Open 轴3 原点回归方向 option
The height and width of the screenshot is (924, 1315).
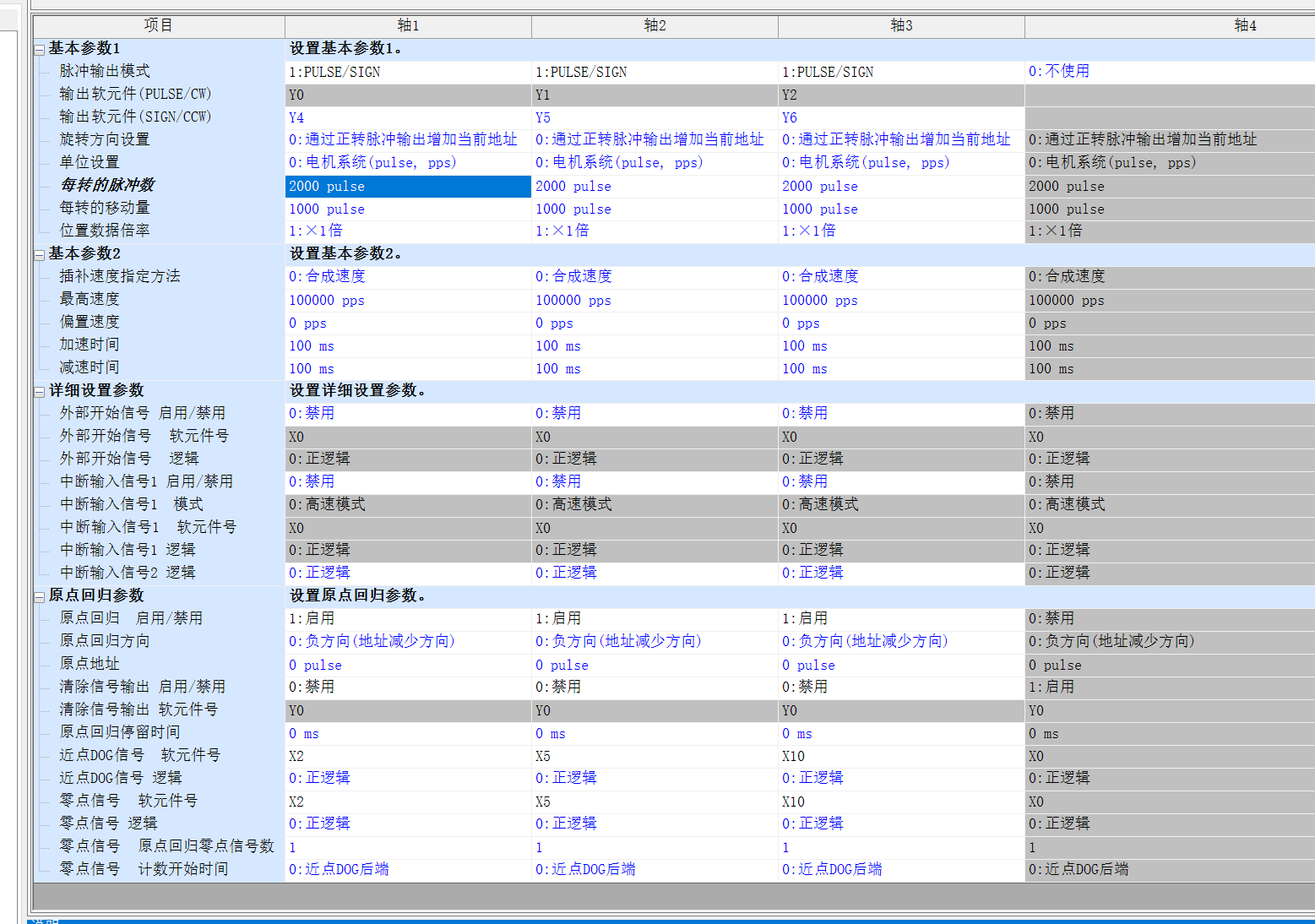900,641
